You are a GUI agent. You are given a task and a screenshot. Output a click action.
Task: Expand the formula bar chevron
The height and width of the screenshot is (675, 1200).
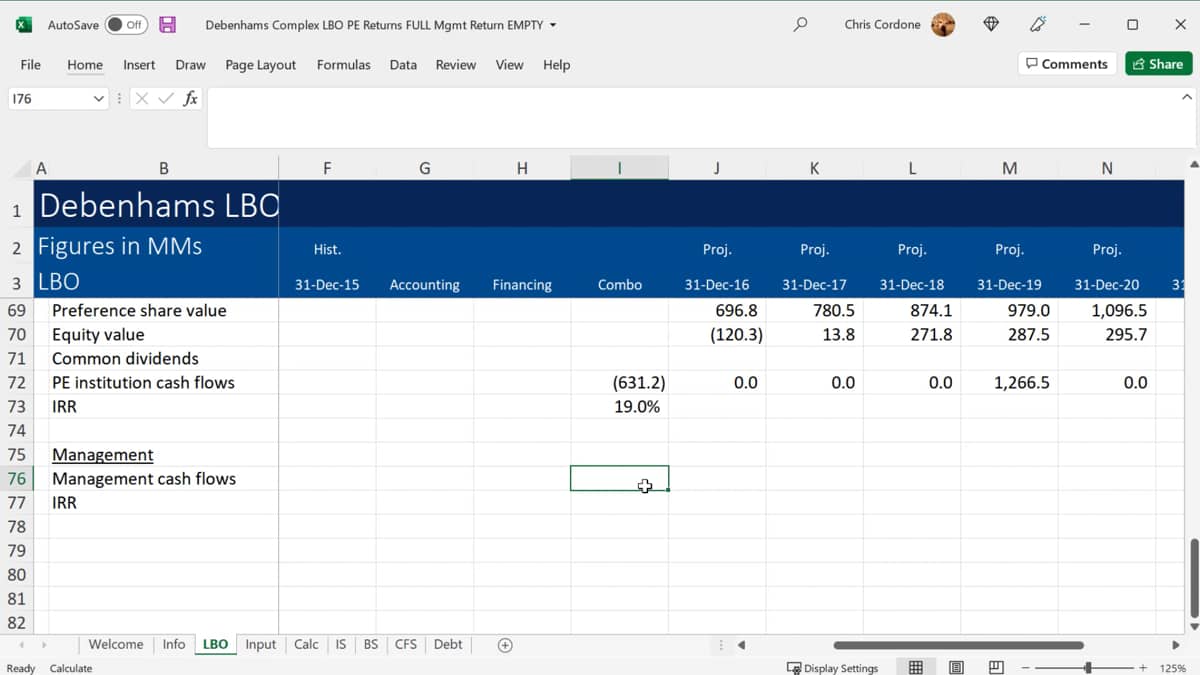coord(1186,97)
